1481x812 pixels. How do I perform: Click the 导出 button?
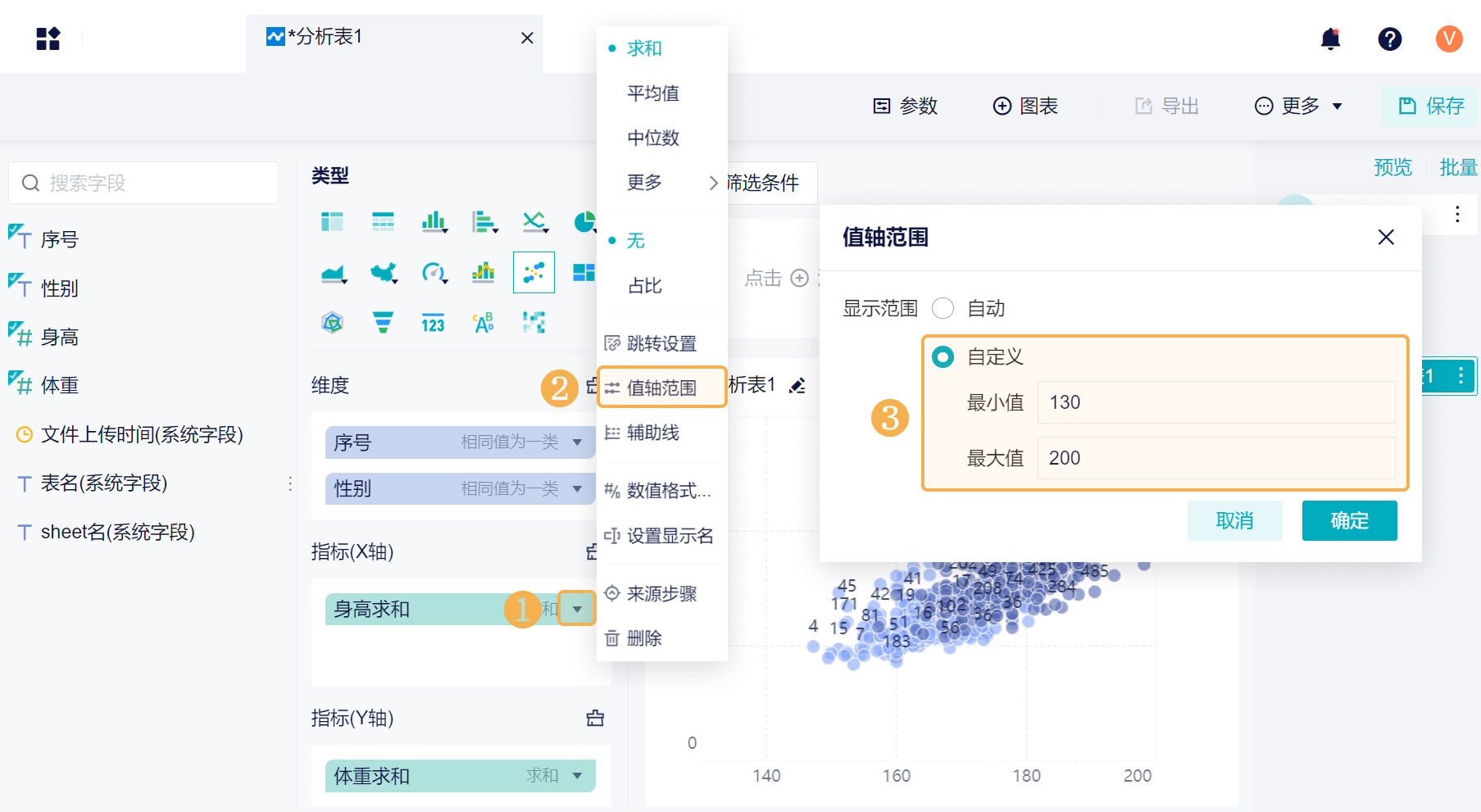coord(1167,107)
